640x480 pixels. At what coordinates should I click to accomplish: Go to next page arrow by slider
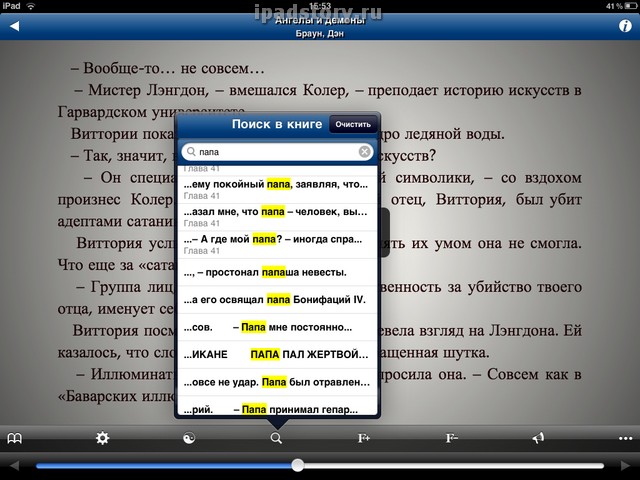[625, 465]
